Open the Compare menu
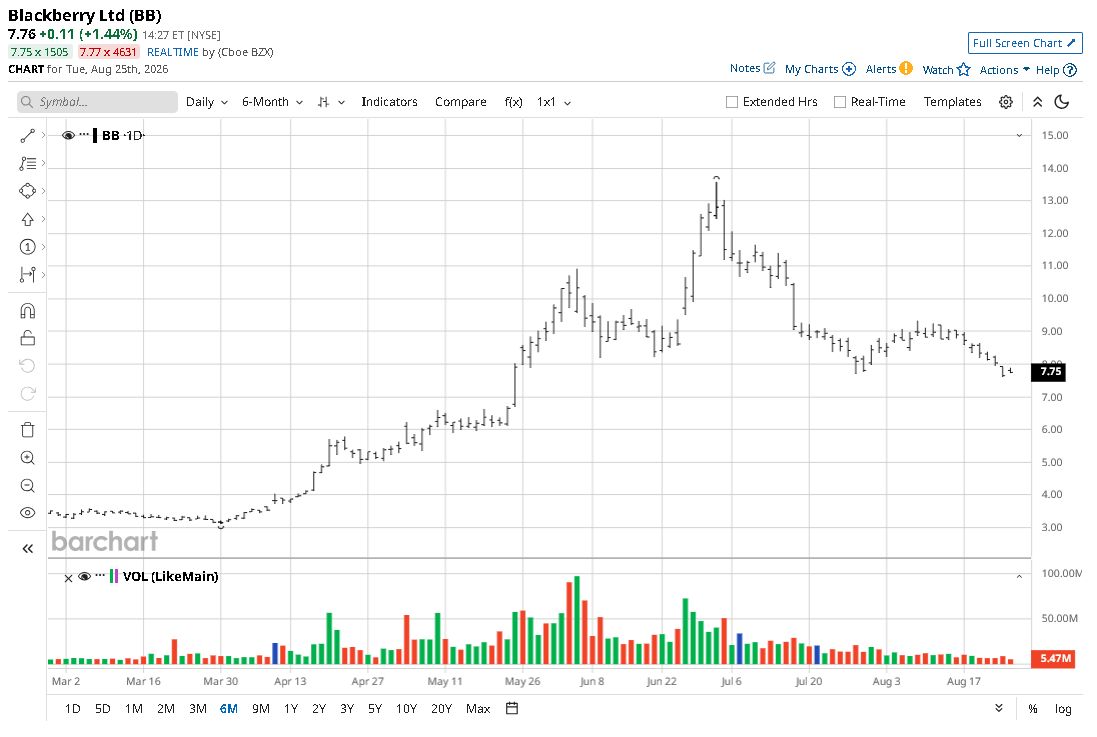Screen dimensions: 1097x737 coord(460,102)
